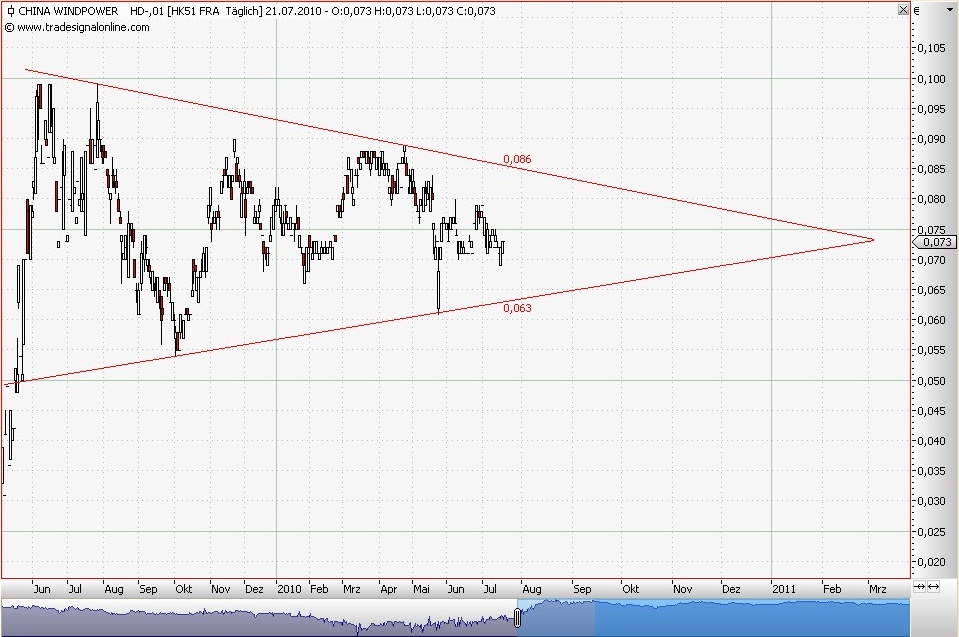This screenshot has height=637, width=959.
Task: Click the 0,063 lower trendline label
Action: 516,309
